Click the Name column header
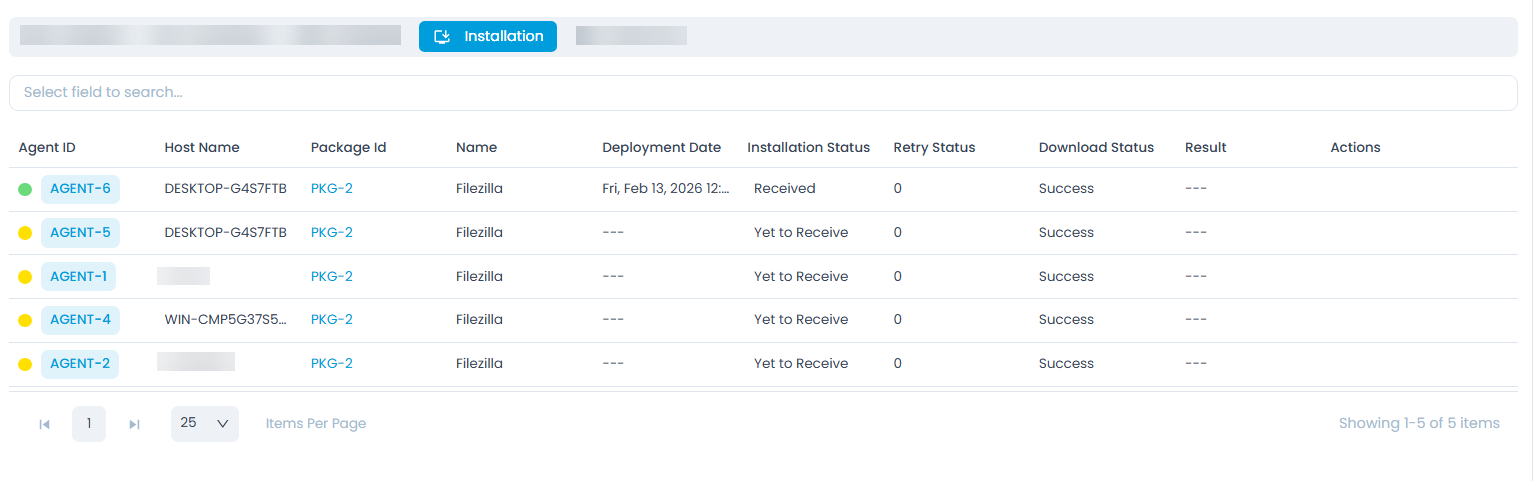1533x481 pixels. [476, 148]
